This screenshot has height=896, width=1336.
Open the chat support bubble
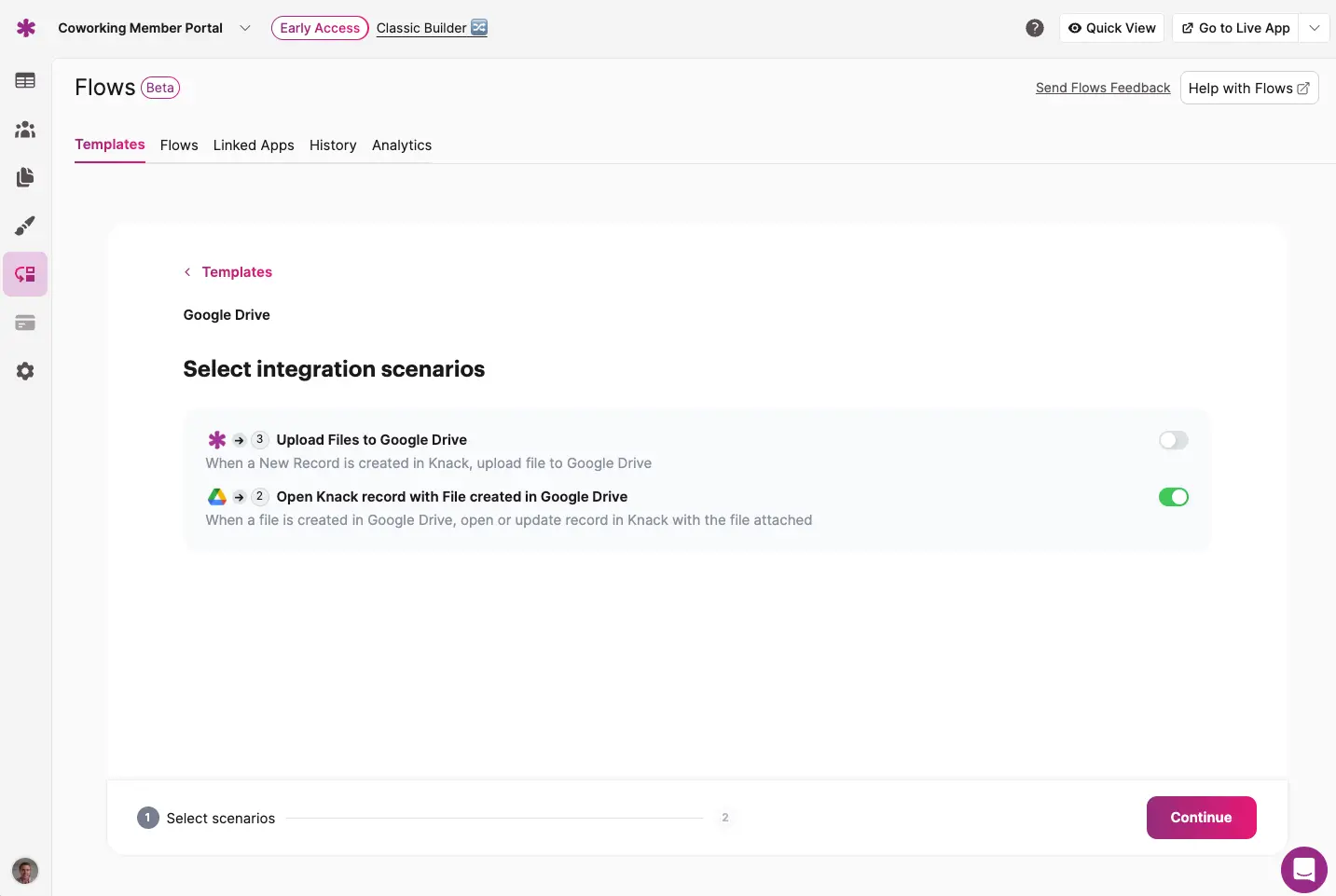pos(1303,870)
